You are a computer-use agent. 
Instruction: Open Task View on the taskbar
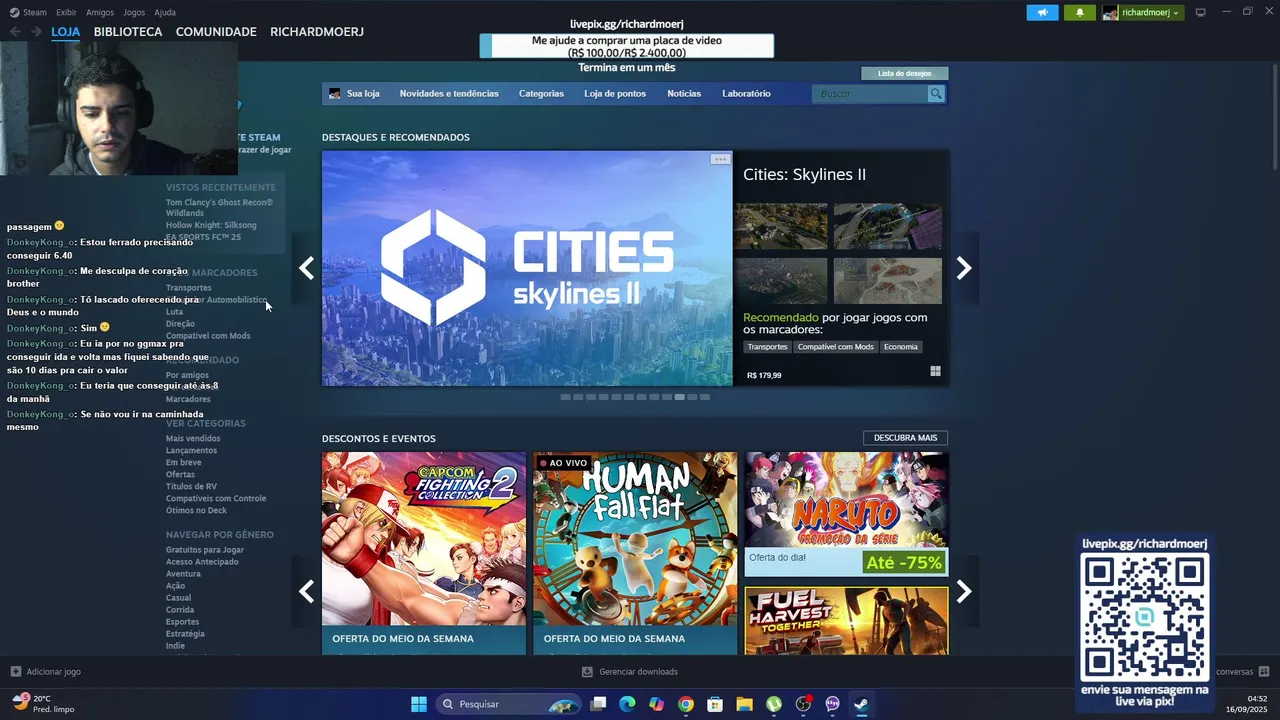point(598,704)
